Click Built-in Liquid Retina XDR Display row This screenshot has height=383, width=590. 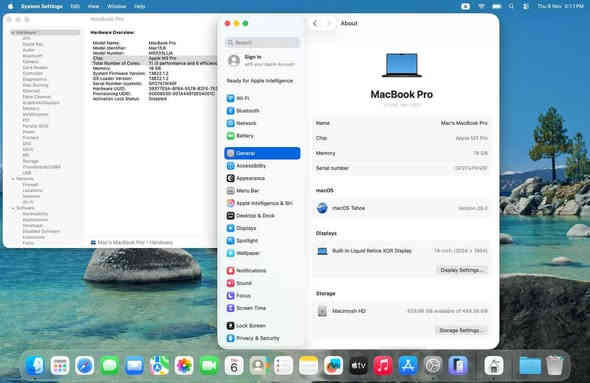click(401, 251)
